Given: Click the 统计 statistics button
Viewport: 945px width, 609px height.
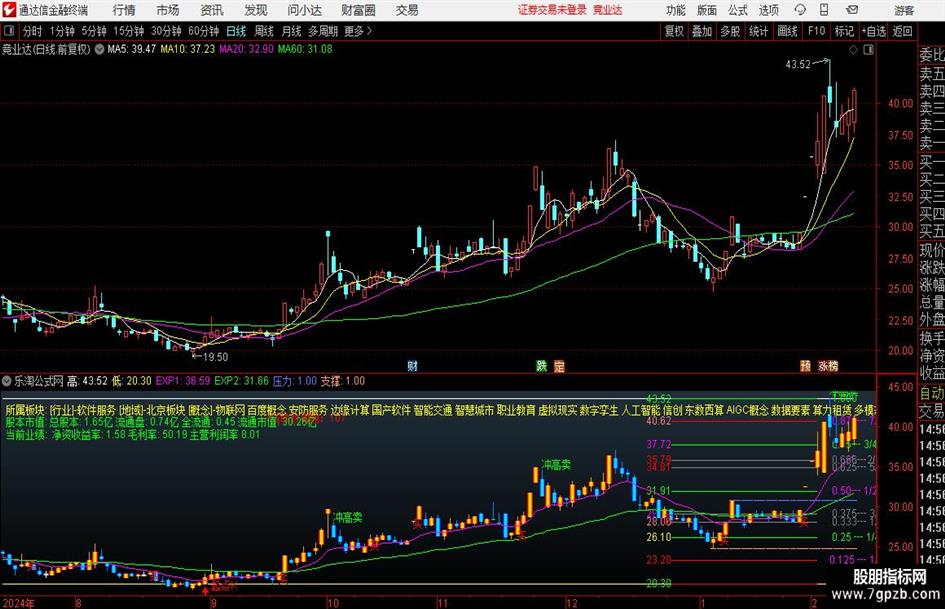Looking at the screenshot, I should coord(758,31).
